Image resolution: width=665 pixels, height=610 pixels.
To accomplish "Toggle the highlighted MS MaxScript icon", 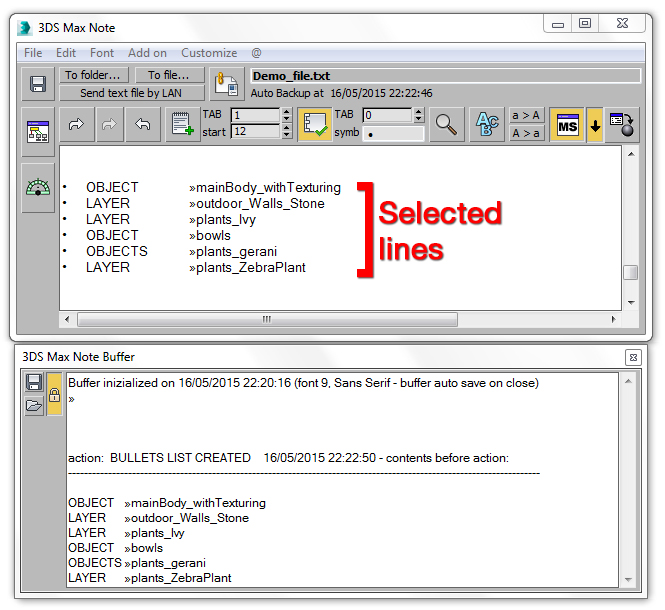I will pos(567,124).
